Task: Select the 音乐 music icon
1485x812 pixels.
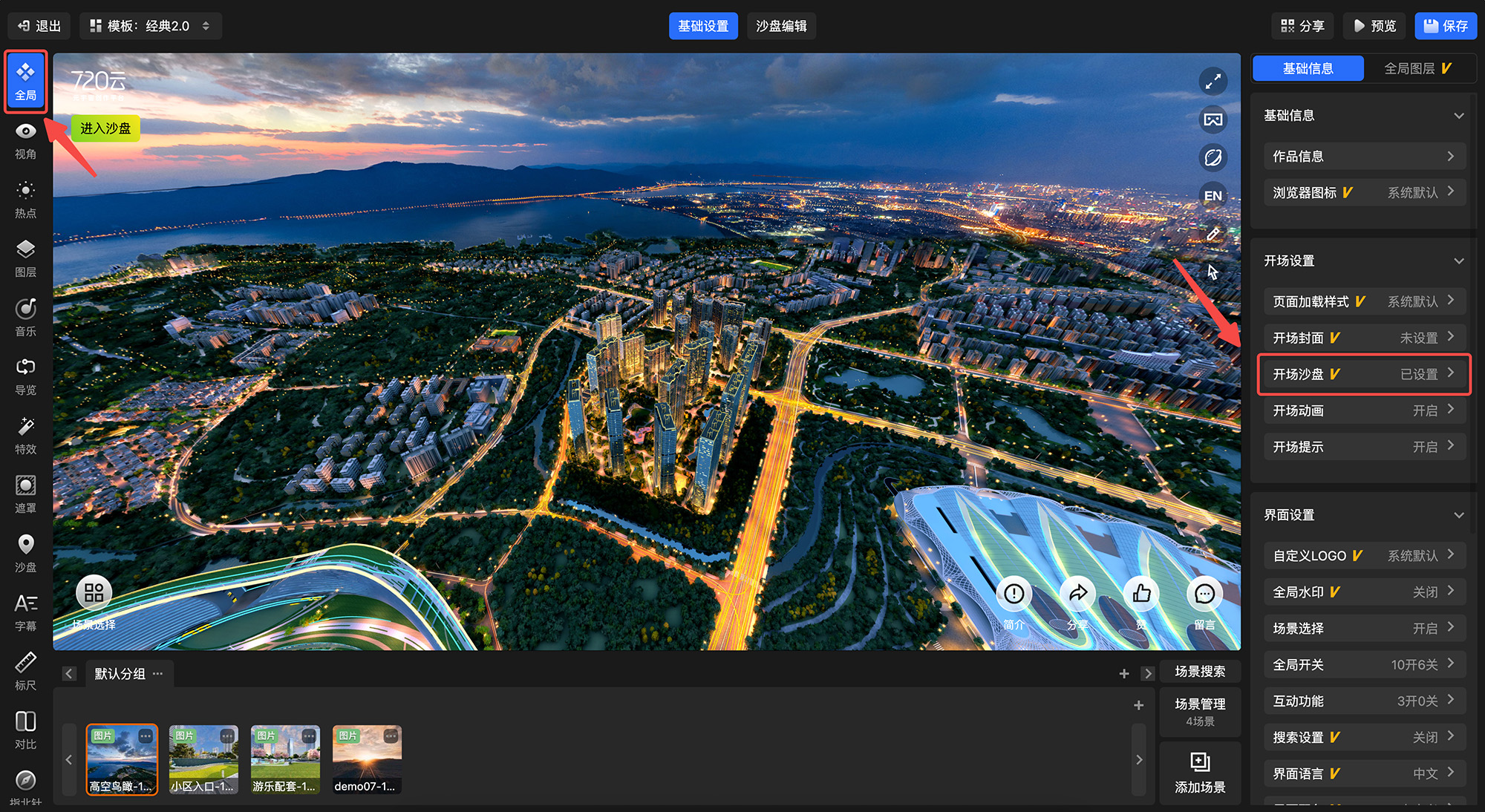Action: click(x=25, y=317)
